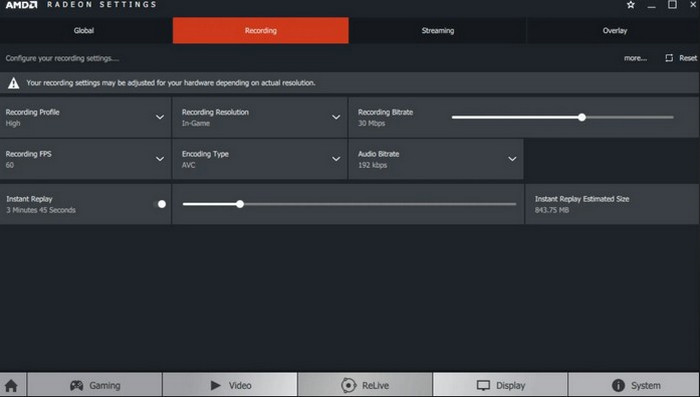Select the Recording tab
700x397 pixels.
[x=261, y=30]
